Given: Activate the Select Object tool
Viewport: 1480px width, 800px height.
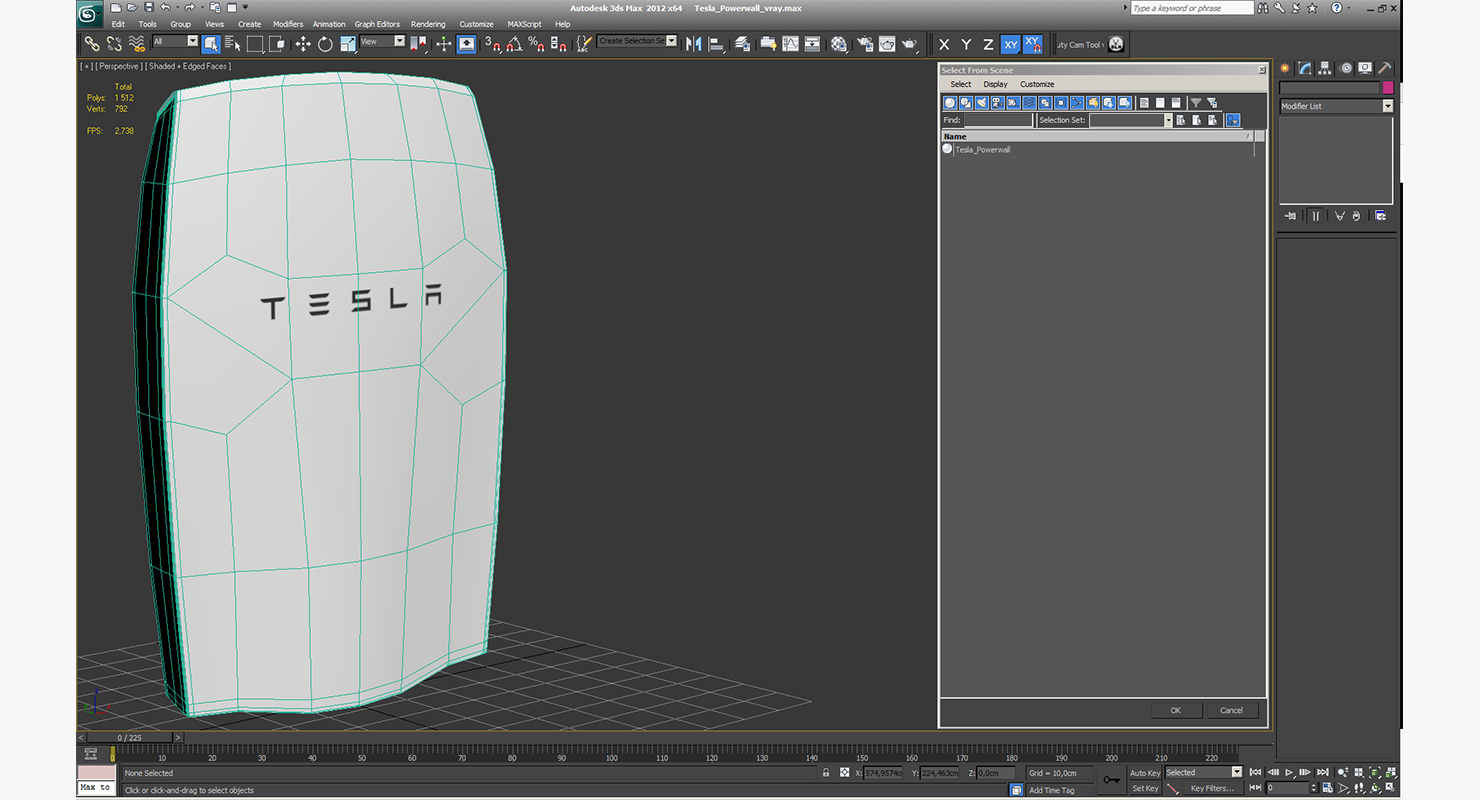Looking at the screenshot, I should 211,44.
